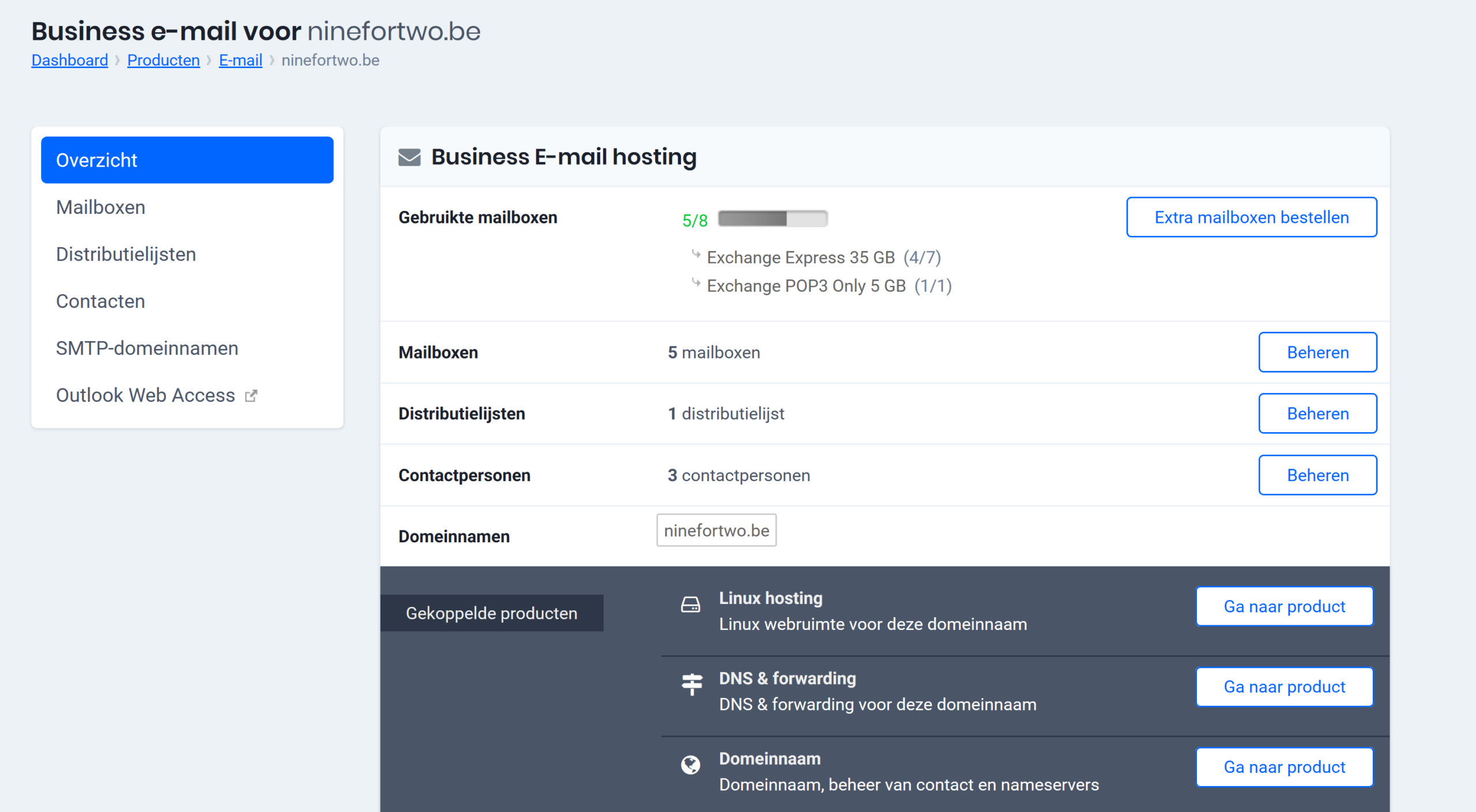
Task: Click the '5 mailboxen' value
Action: (x=714, y=352)
